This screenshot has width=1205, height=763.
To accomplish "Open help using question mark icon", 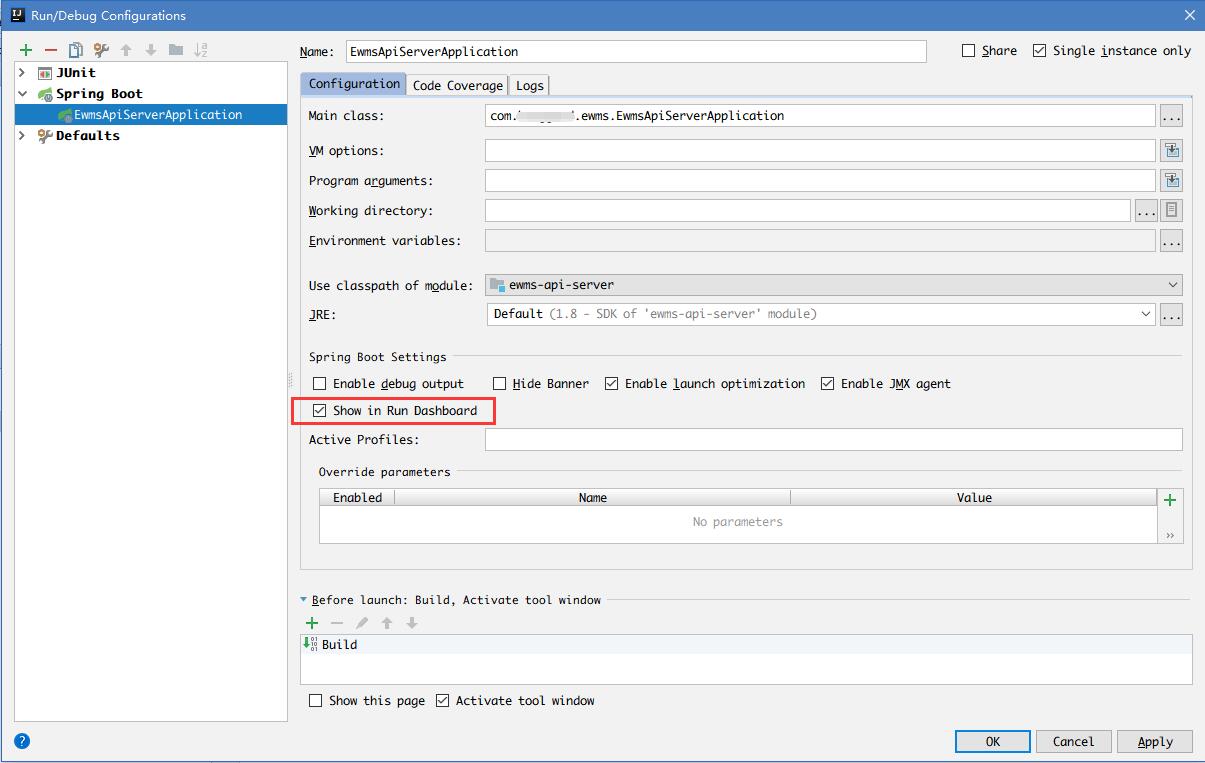I will pyautogui.click(x=22, y=741).
